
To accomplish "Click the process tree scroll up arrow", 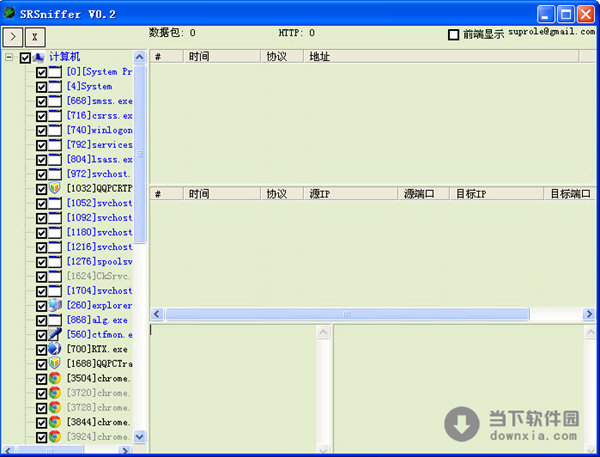I will click(140, 57).
